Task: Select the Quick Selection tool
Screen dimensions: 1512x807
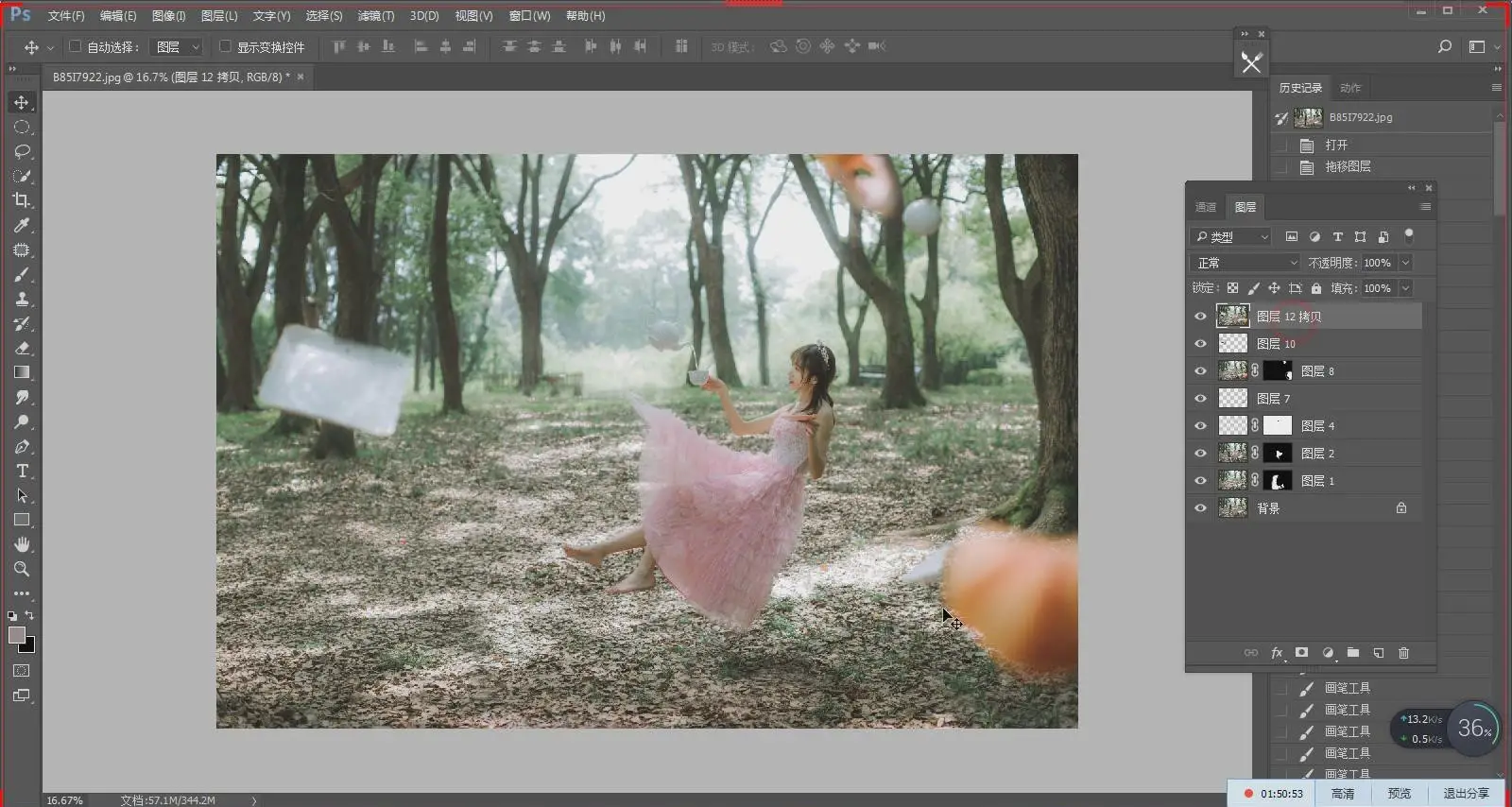Action: (x=22, y=176)
